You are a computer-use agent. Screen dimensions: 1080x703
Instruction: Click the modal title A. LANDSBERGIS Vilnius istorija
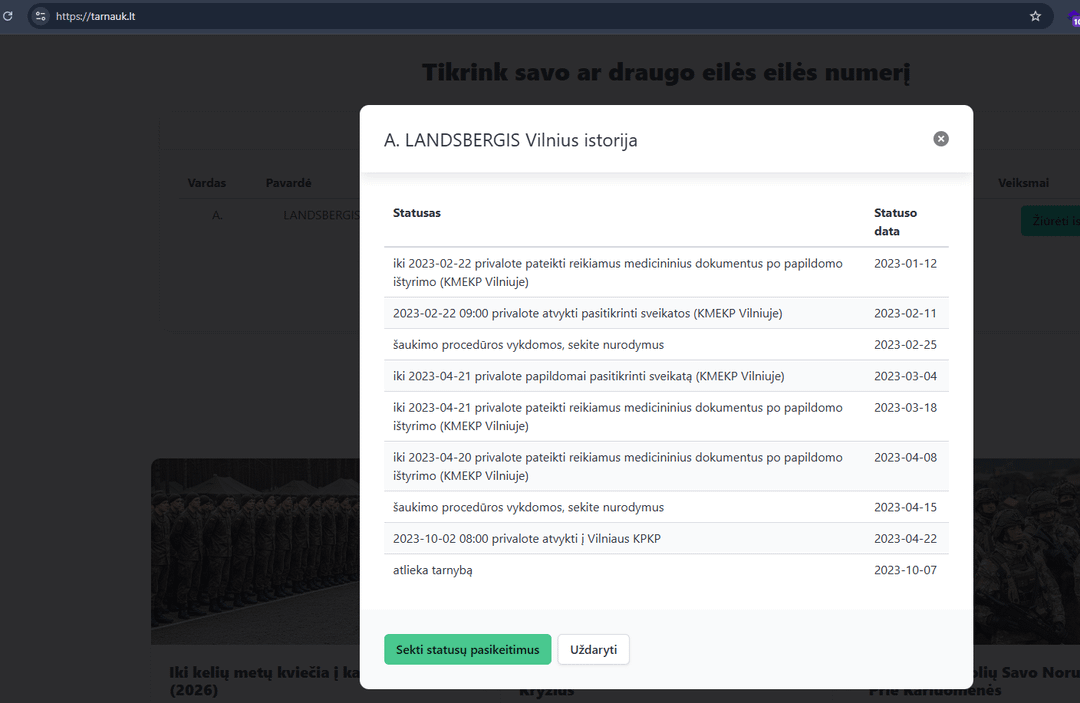pyautogui.click(x=510, y=141)
